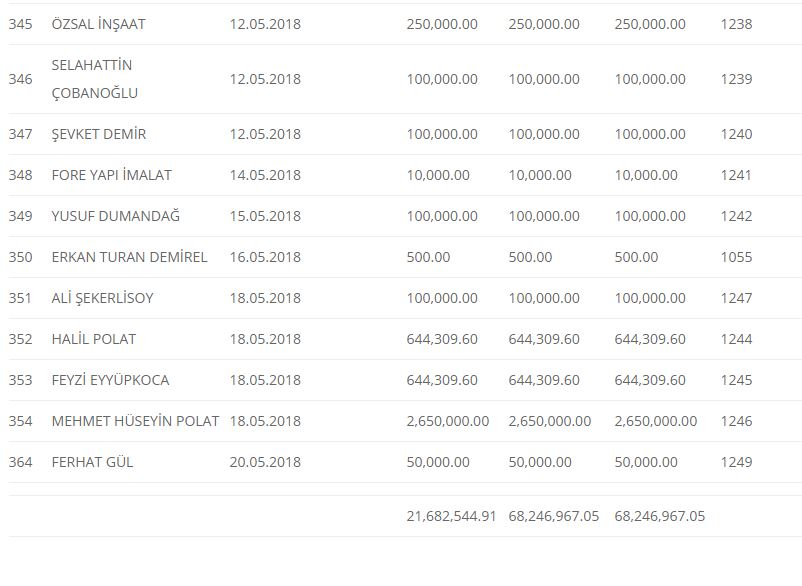
Task: Click the date 16.05.2018
Action: 265,257
